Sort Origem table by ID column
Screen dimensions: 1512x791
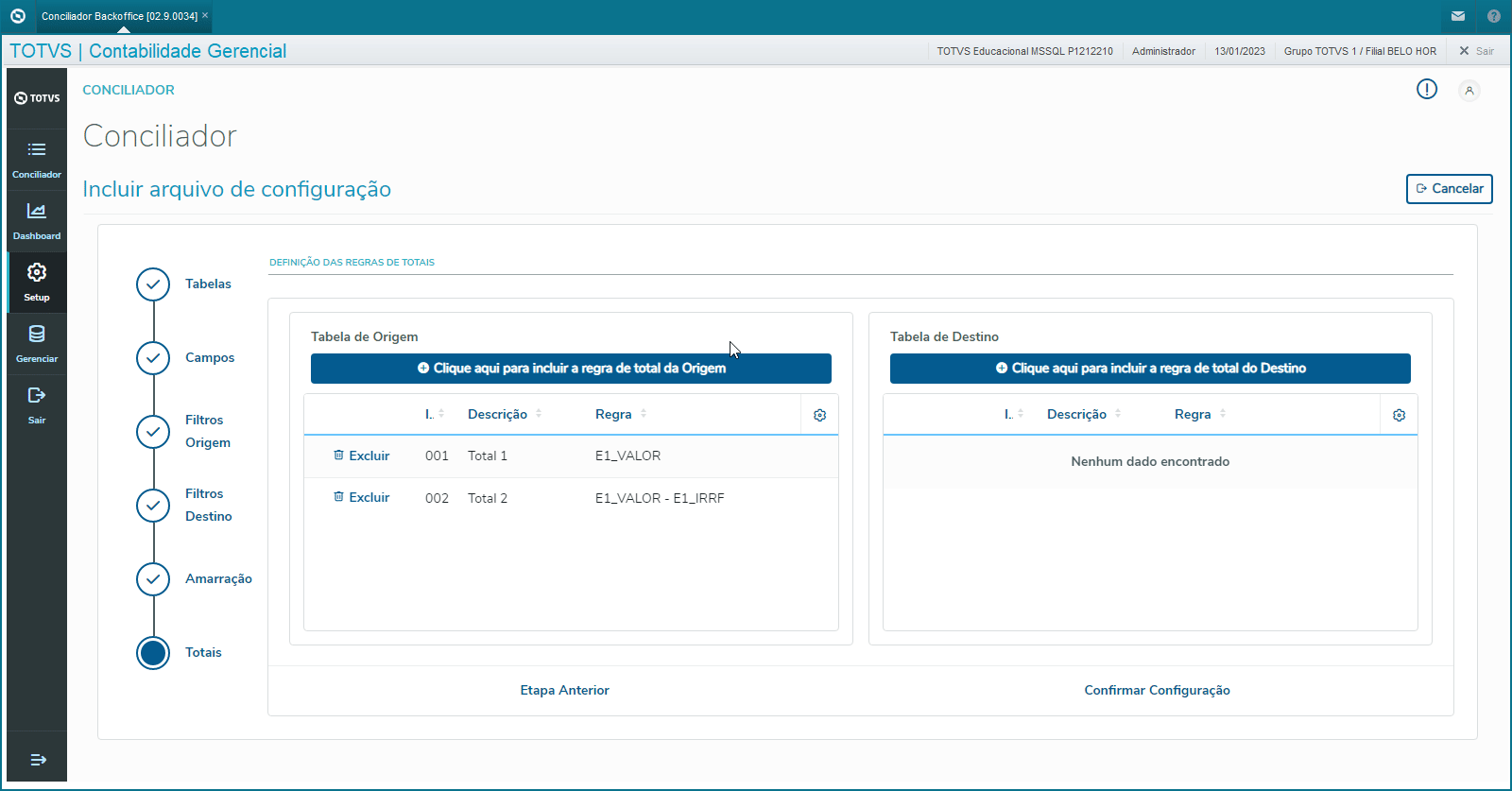pos(435,414)
